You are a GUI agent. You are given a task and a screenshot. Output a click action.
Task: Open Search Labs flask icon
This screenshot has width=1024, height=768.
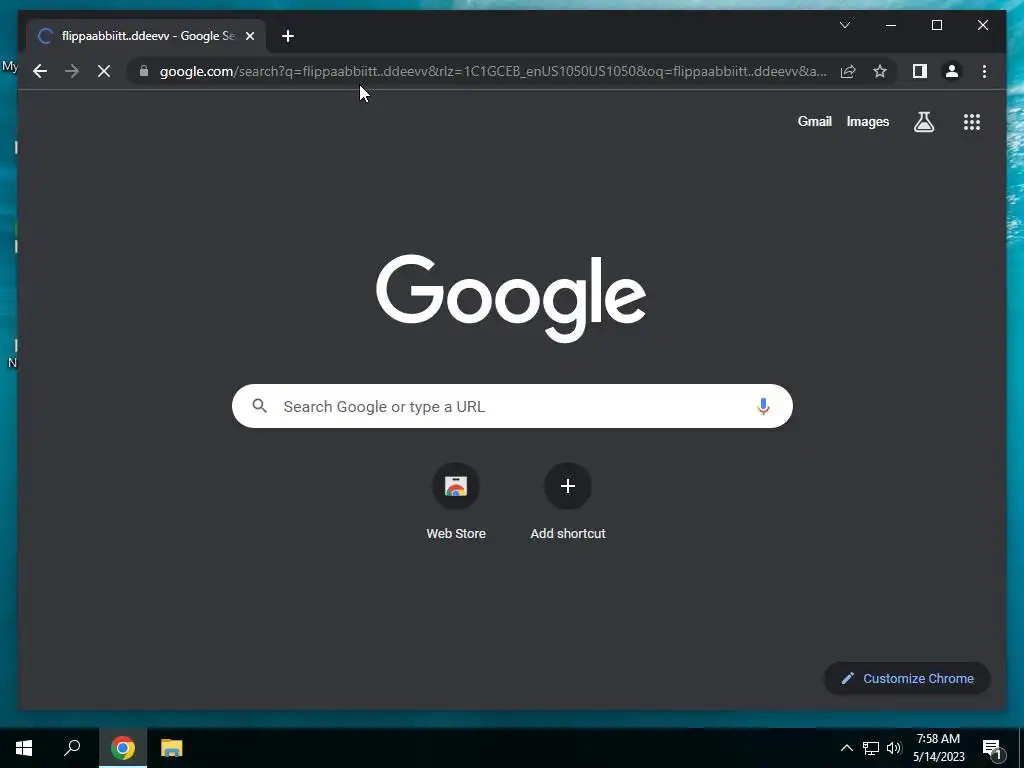point(923,121)
